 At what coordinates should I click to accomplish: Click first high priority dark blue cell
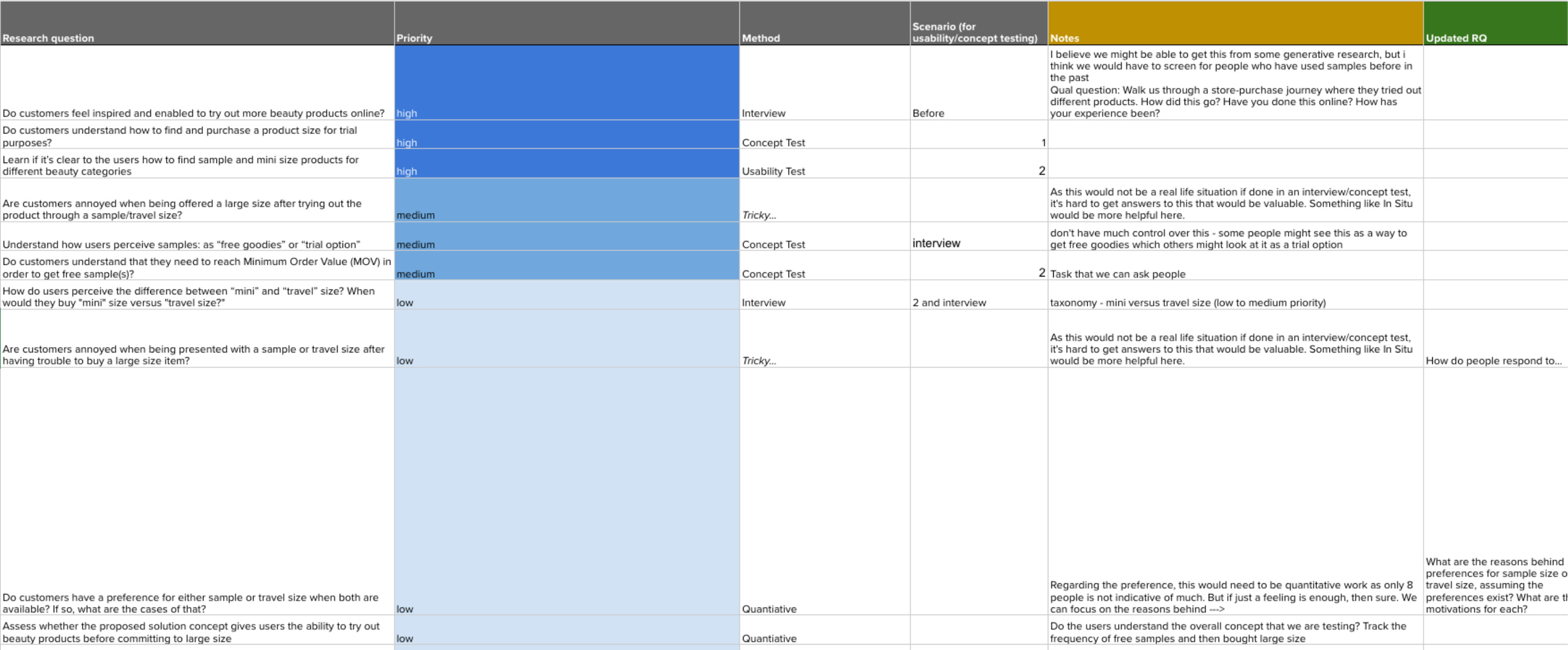(x=566, y=83)
